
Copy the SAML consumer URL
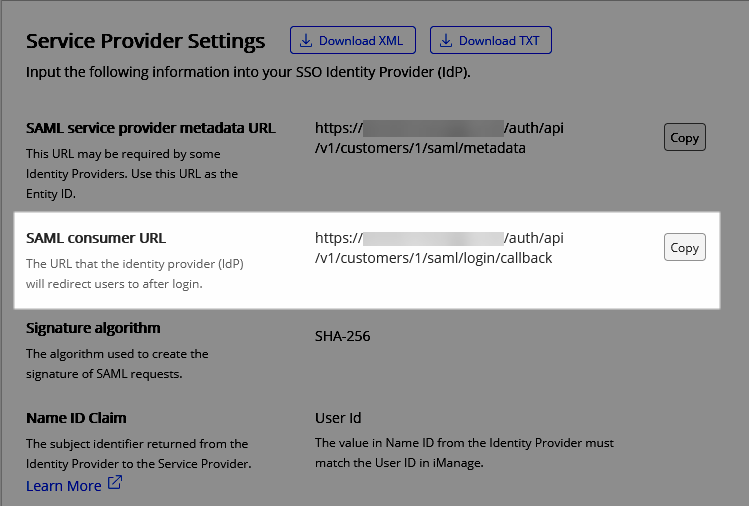pyautogui.click(x=684, y=248)
